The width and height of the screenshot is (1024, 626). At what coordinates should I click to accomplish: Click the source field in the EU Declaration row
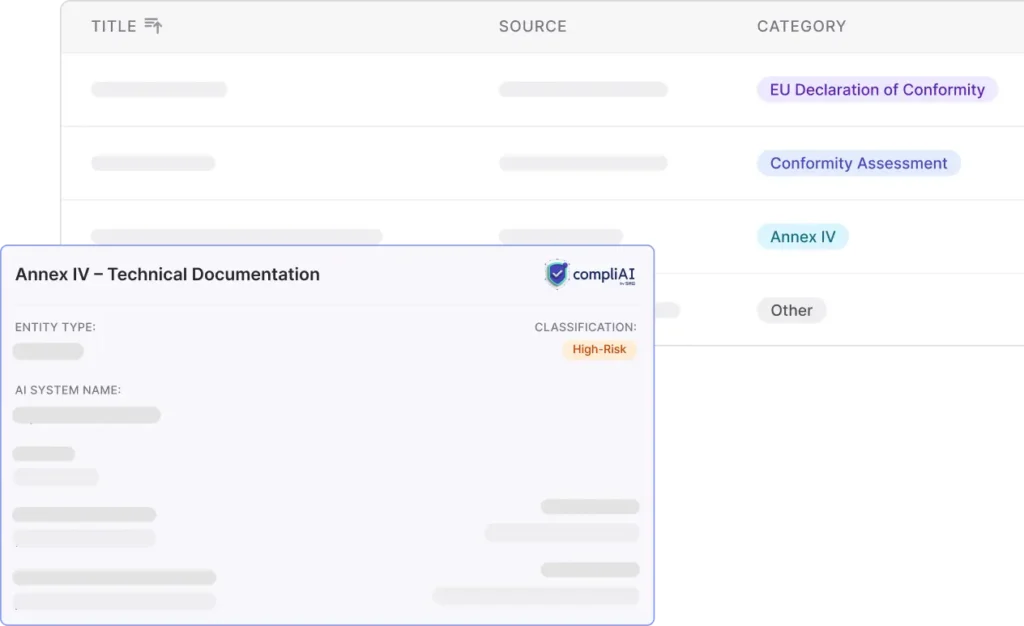[583, 90]
